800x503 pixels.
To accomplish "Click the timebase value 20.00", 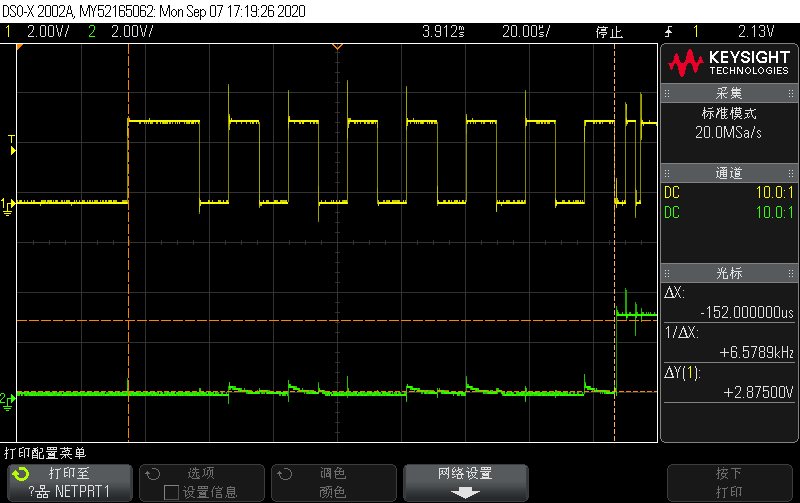I will pyautogui.click(x=526, y=32).
